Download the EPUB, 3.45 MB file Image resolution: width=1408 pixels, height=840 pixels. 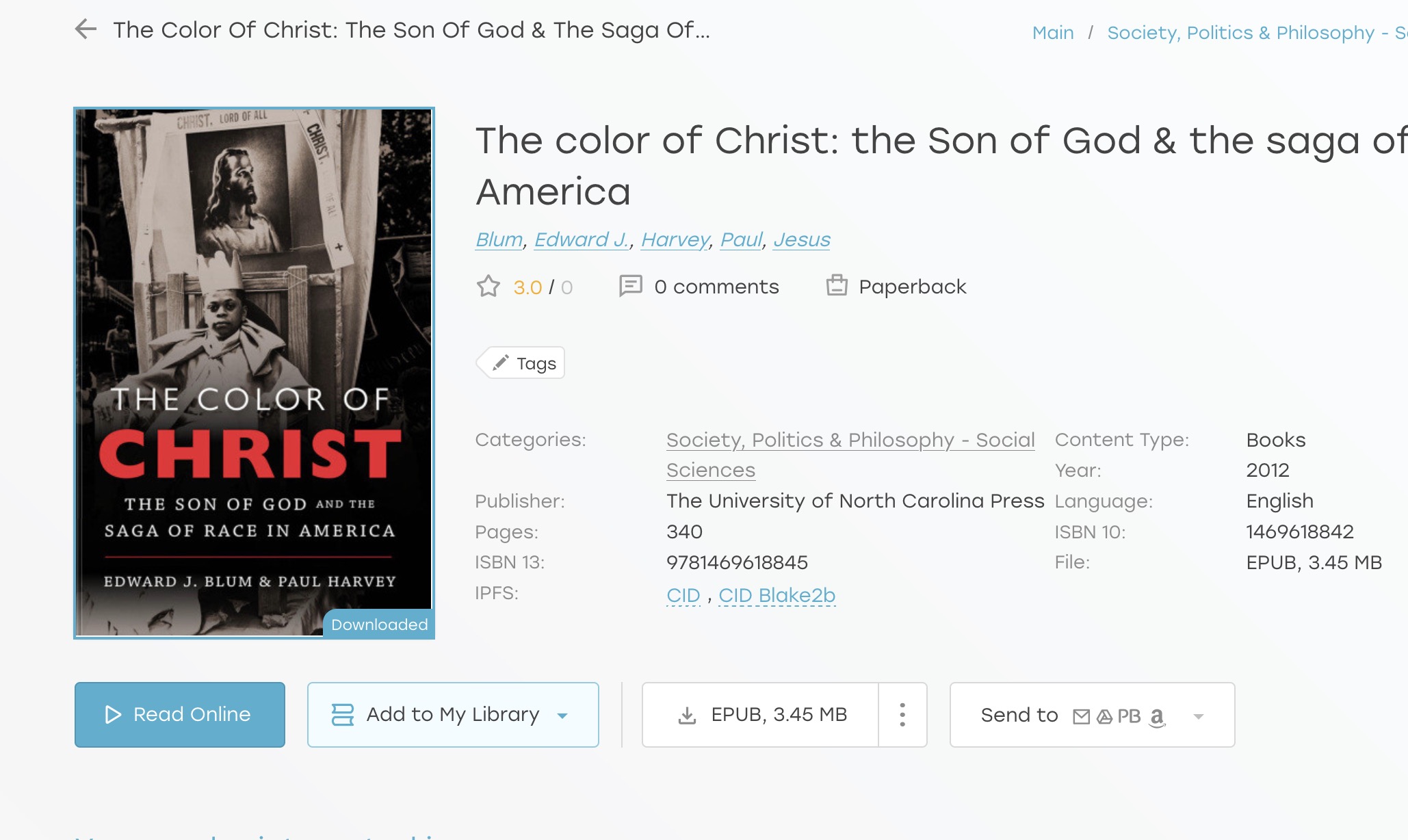(761, 715)
